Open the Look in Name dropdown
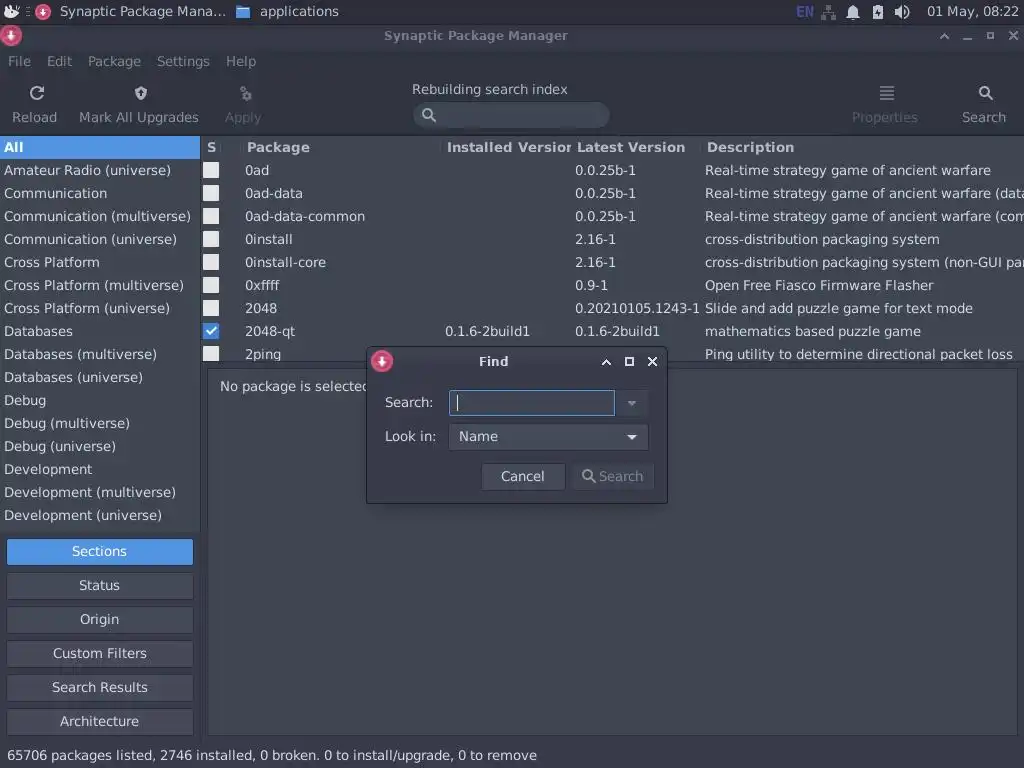1024x768 pixels. click(x=548, y=437)
